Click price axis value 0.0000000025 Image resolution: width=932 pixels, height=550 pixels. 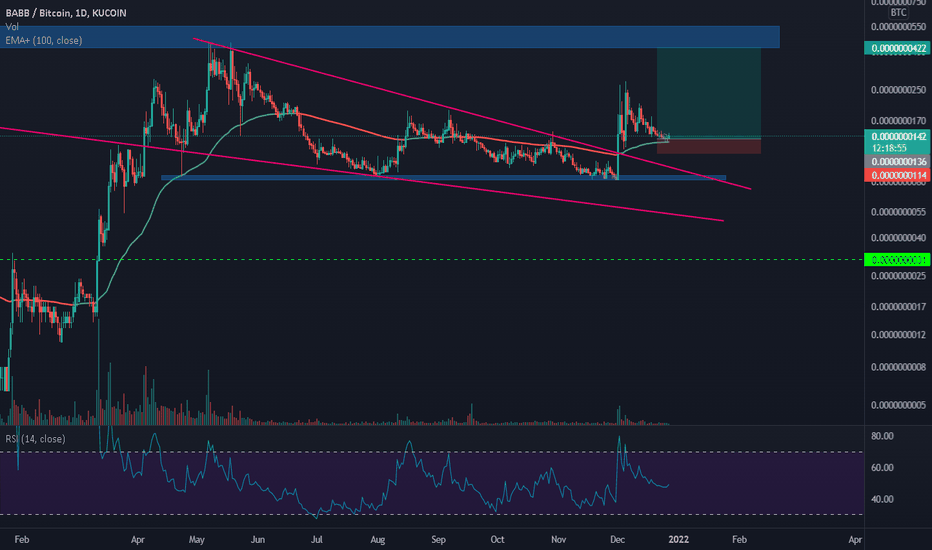pyautogui.click(x=898, y=276)
